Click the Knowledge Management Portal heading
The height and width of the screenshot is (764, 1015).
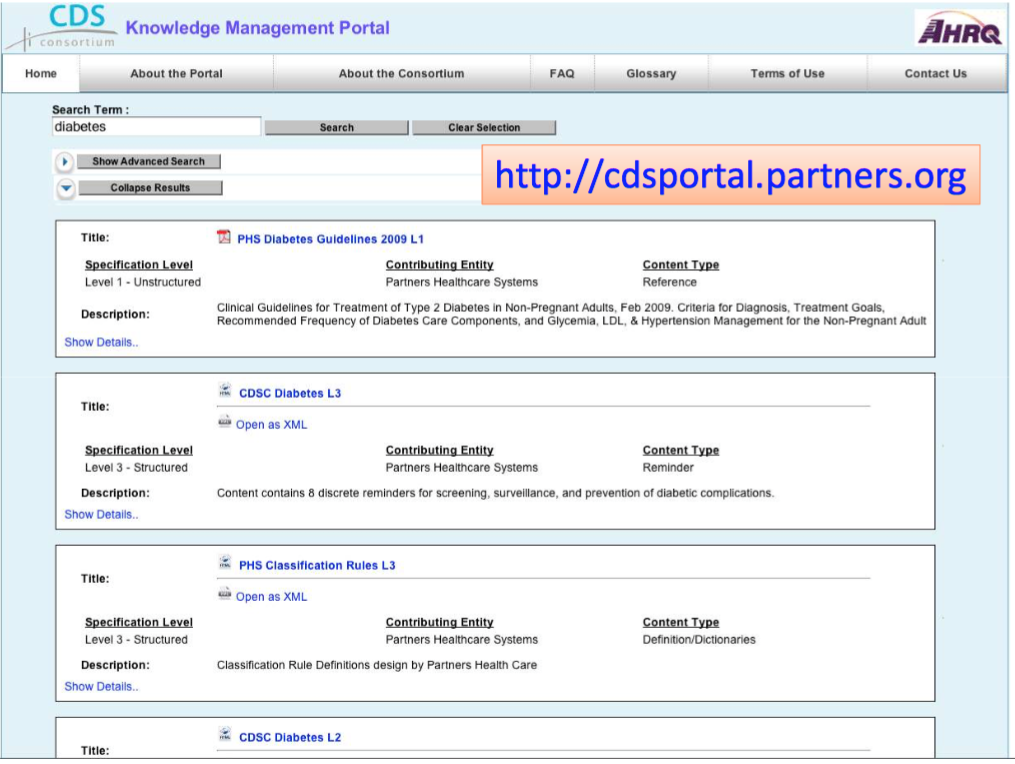[x=258, y=28]
